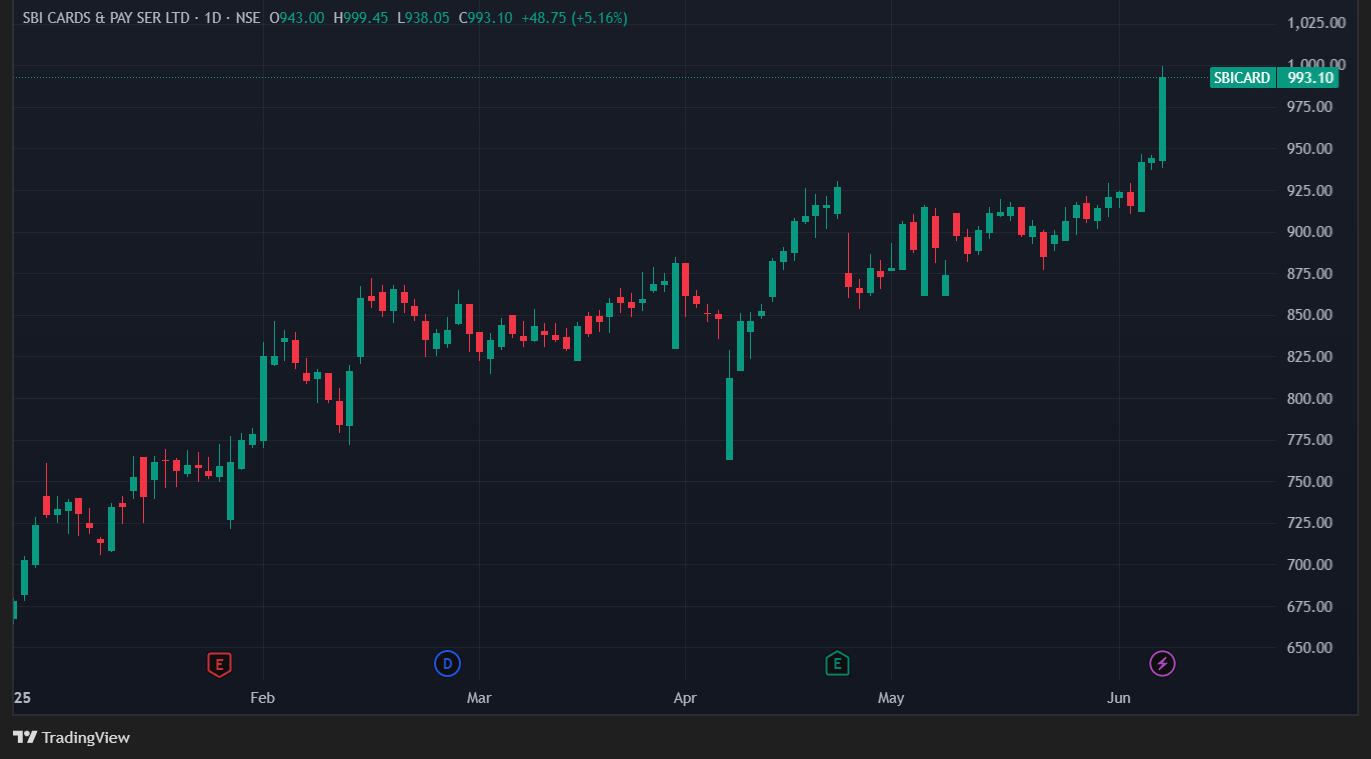Click the 993.10 current price label
This screenshot has height=759, width=1371.
tap(1309, 78)
